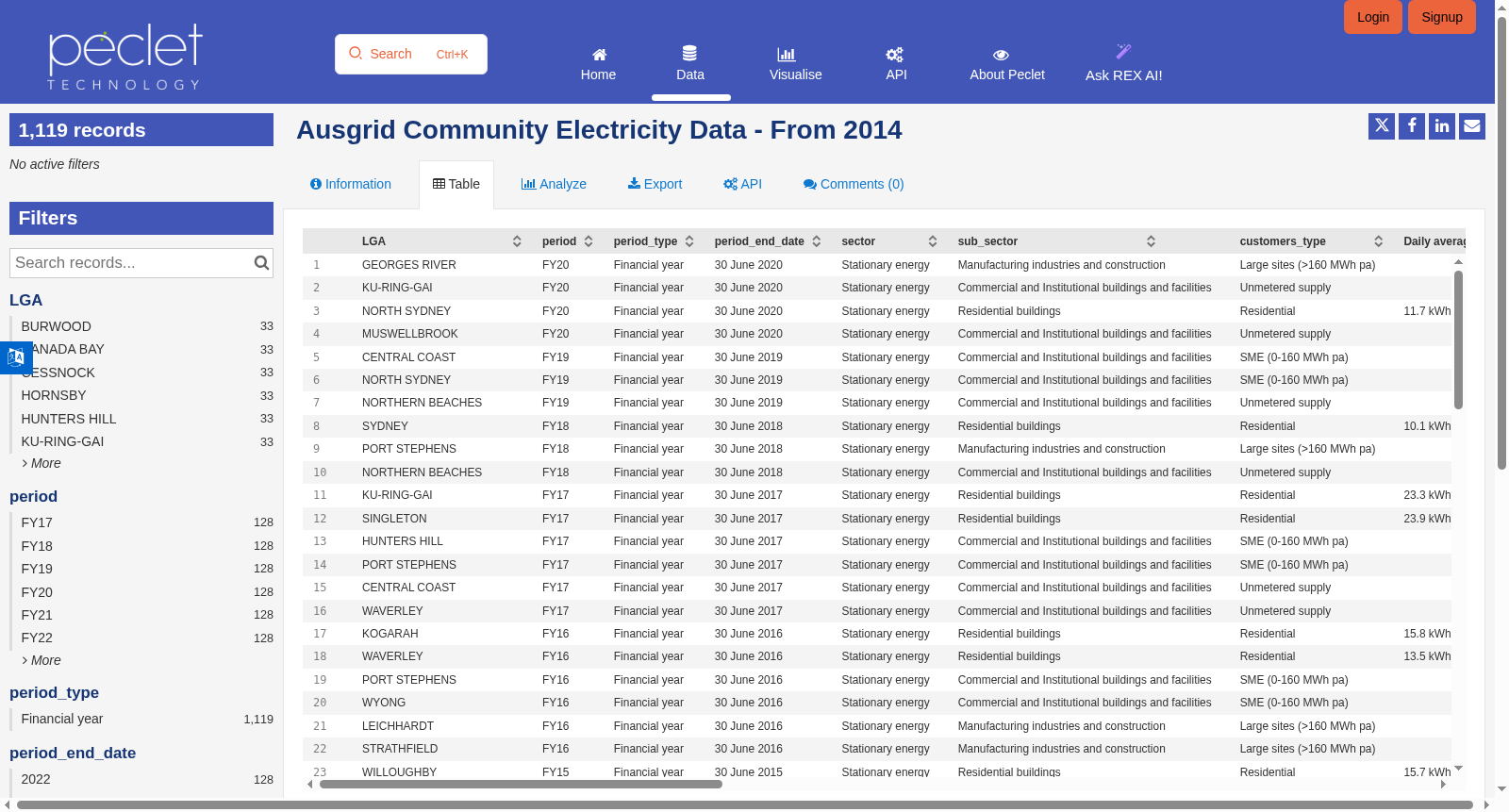The width and height of the screenshot is (1509, 812).
Task: Go to Home via the house icon
Action: tap(599, 55)
